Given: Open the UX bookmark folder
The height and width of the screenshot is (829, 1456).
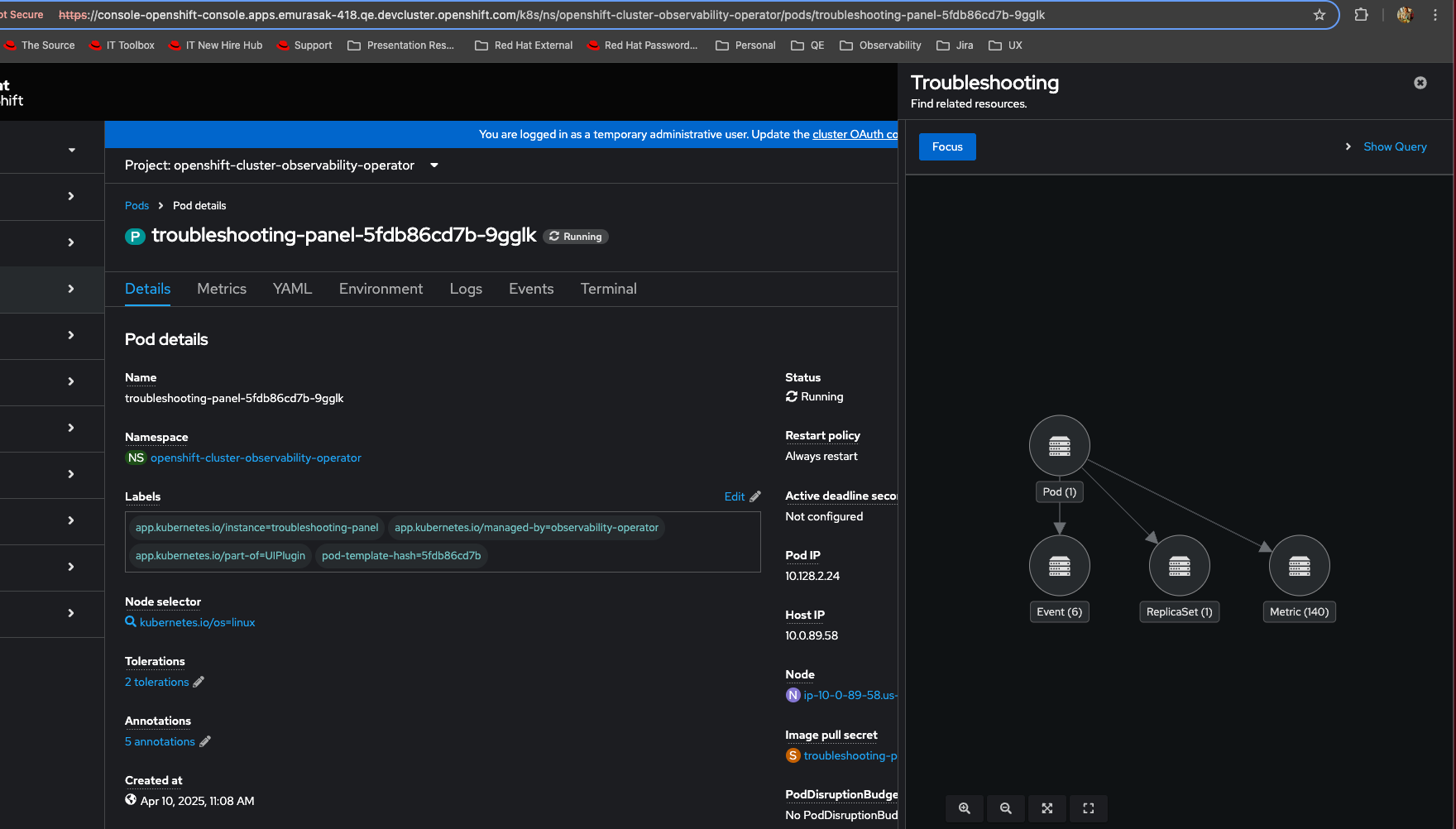Looking at the screenshot, I should click(x=1005, y=46).
